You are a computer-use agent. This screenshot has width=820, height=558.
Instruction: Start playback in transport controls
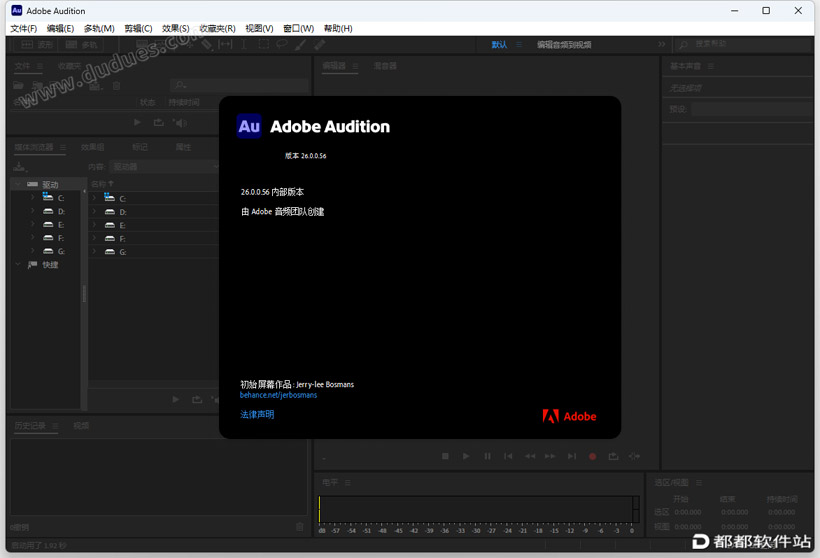(x=465, y=456)
